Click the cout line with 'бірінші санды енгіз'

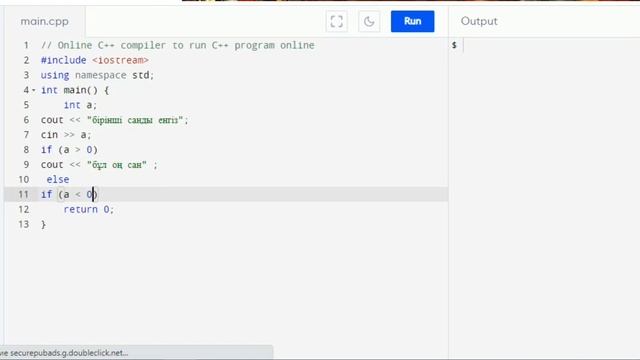pyautogui.click(x=114, y=120)
